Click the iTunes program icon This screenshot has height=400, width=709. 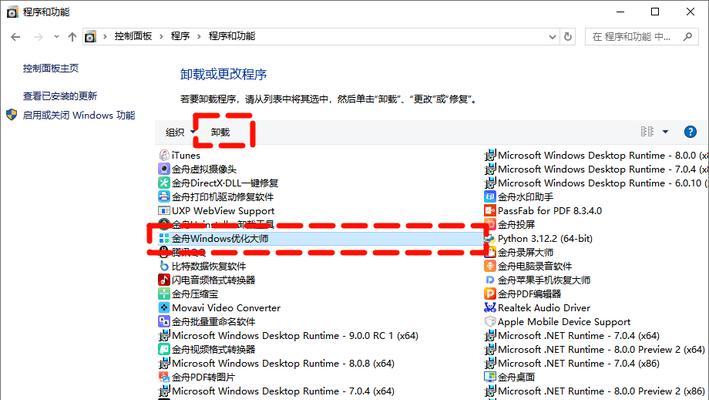tap(164, 155)
